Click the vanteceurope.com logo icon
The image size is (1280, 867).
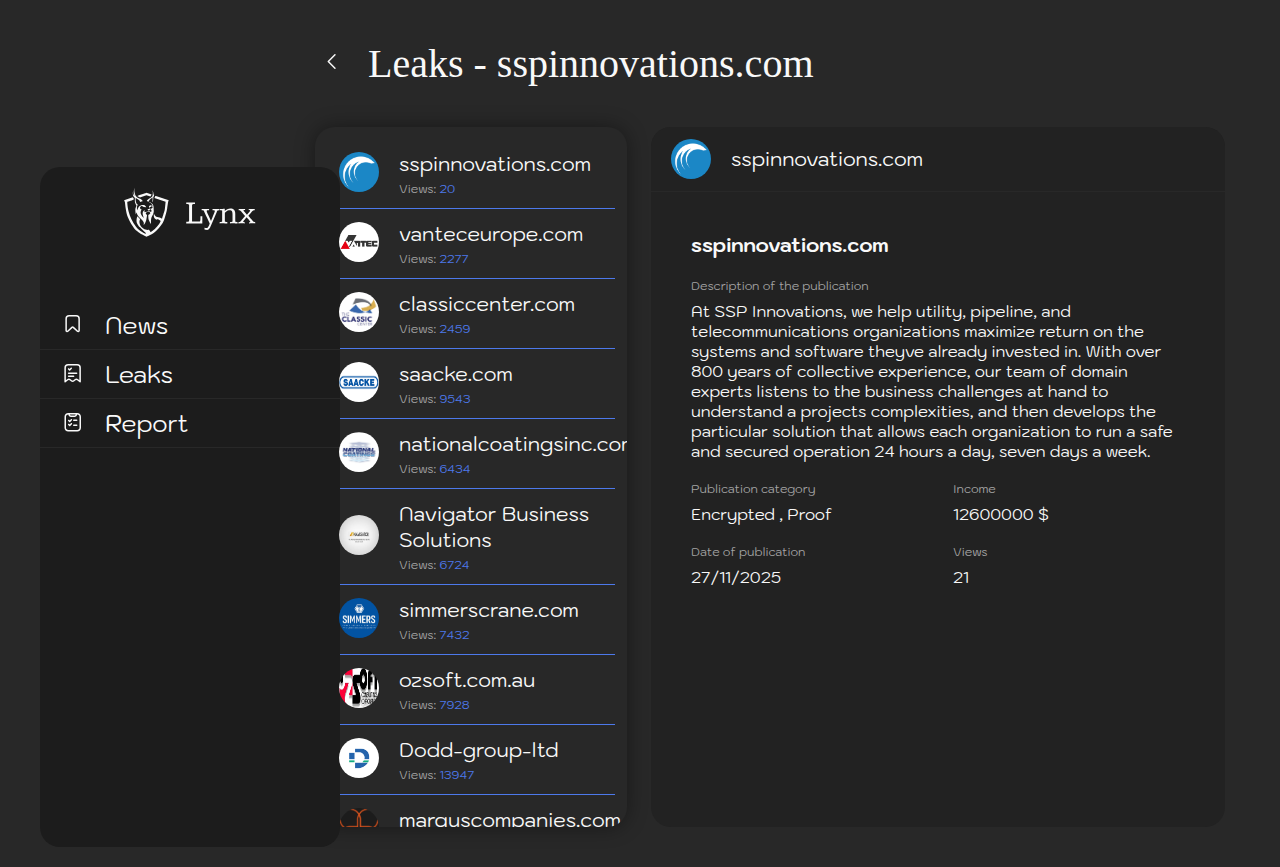coord(359,242)
